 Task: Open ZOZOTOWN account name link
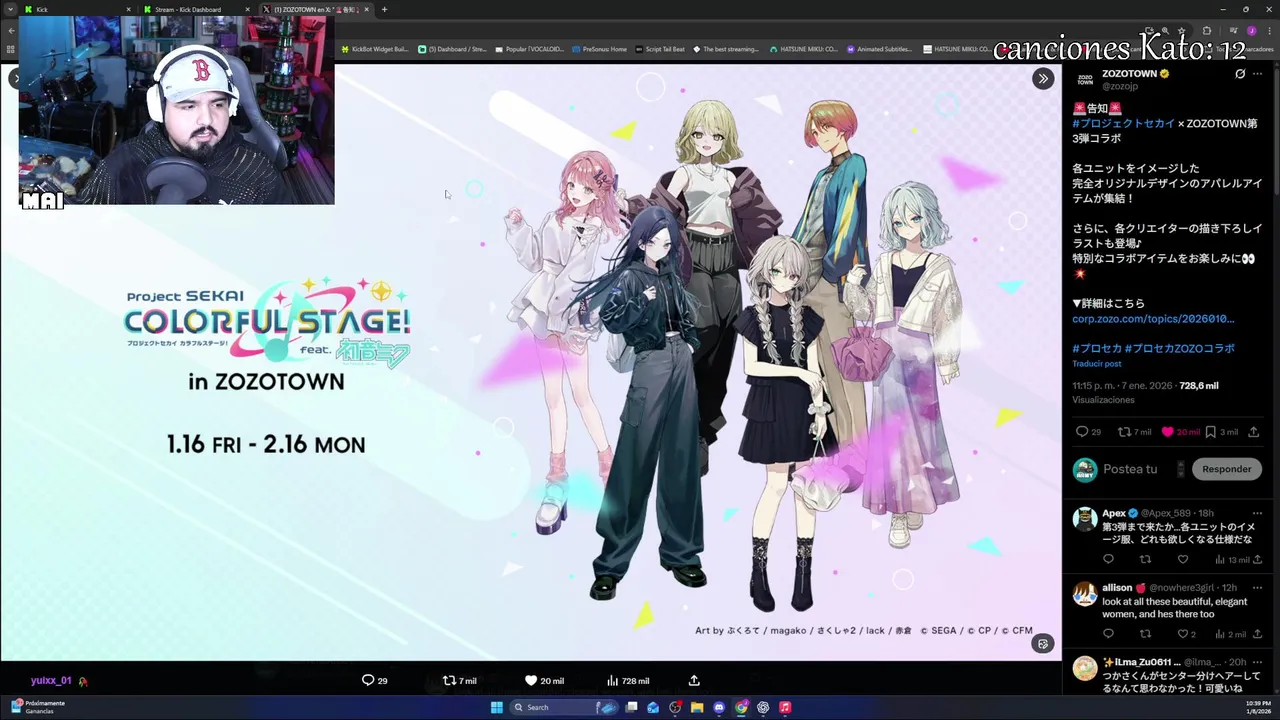[1129, 74]
